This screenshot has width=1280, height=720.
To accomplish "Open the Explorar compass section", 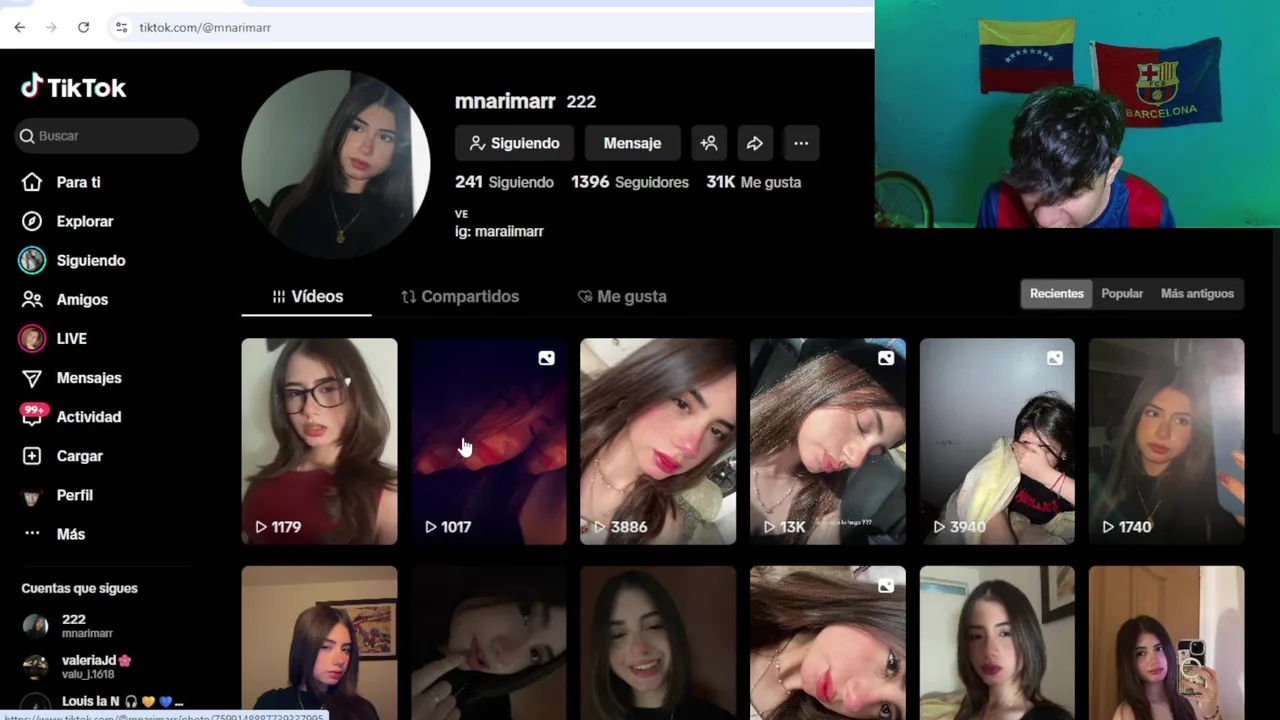I will [x=68, y=221].
